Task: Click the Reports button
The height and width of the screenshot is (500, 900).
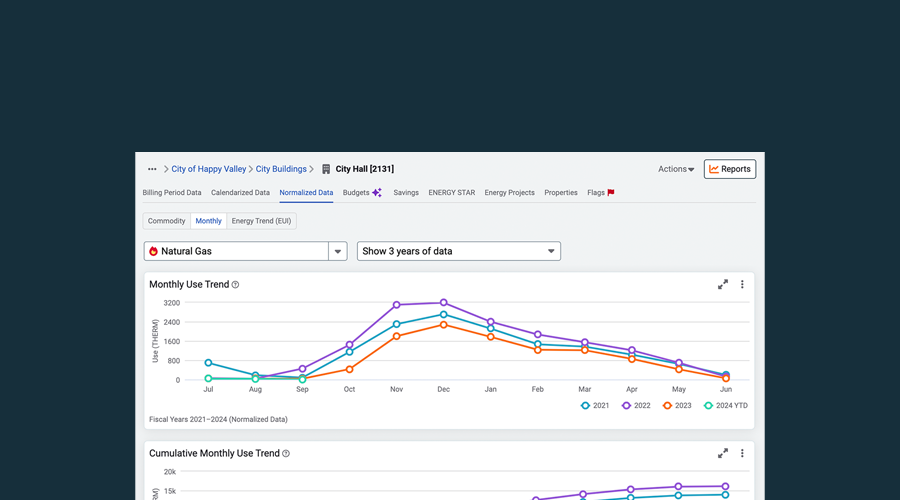Action: pyautogui.click(x=729, y=170)
